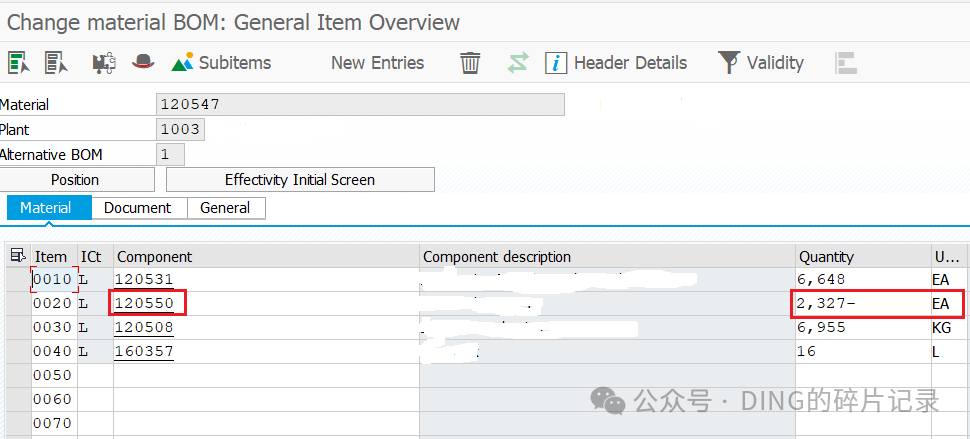This screenshot has height=439, width=970.
Task: Click the green swap arrows icon
Action: click(x=518, y=62)
